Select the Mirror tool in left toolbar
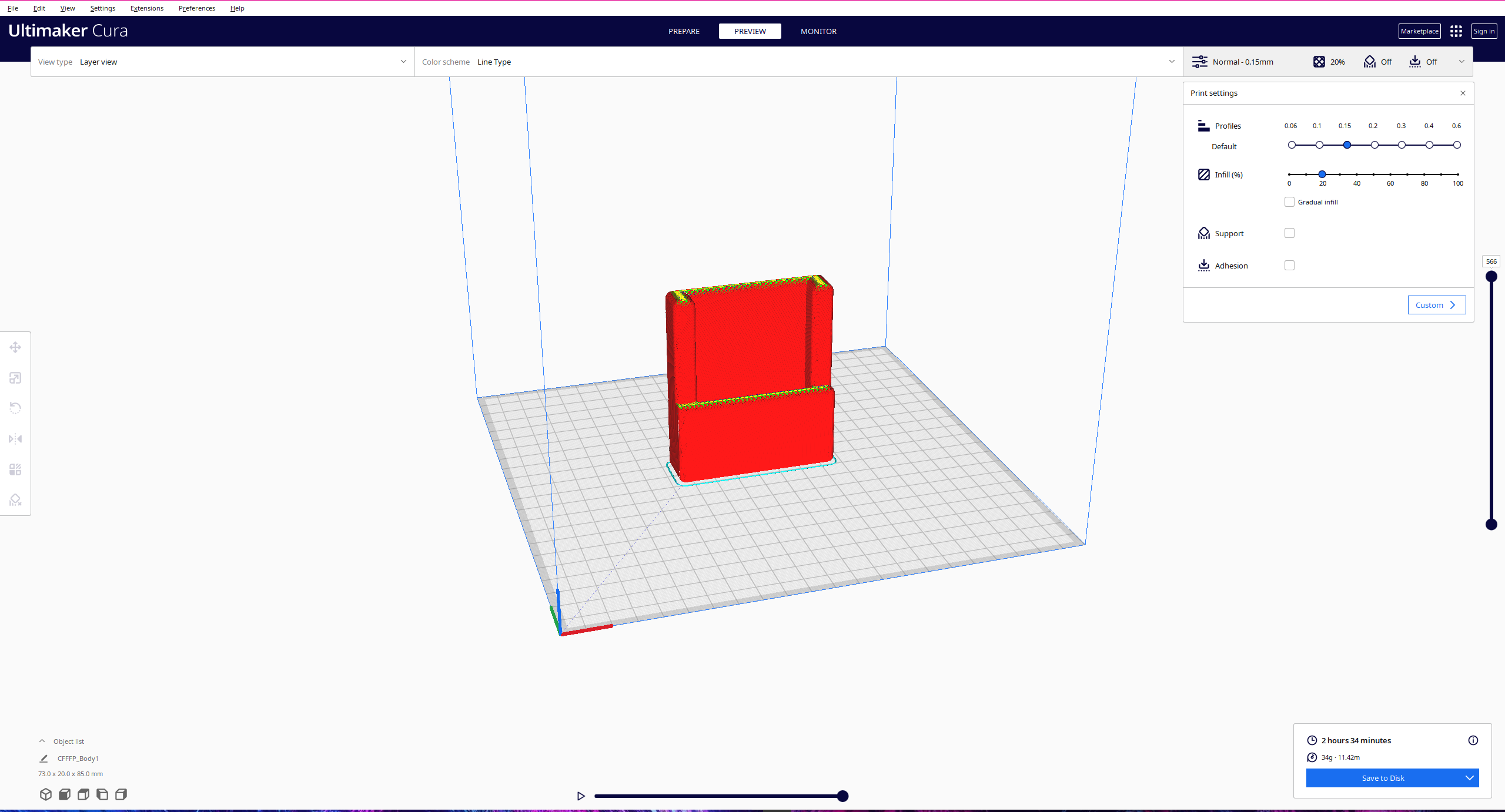 (15, 439)
